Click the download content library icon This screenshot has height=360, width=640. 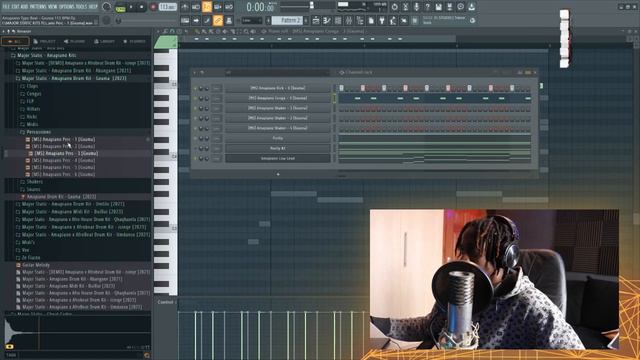pos(471,7)
